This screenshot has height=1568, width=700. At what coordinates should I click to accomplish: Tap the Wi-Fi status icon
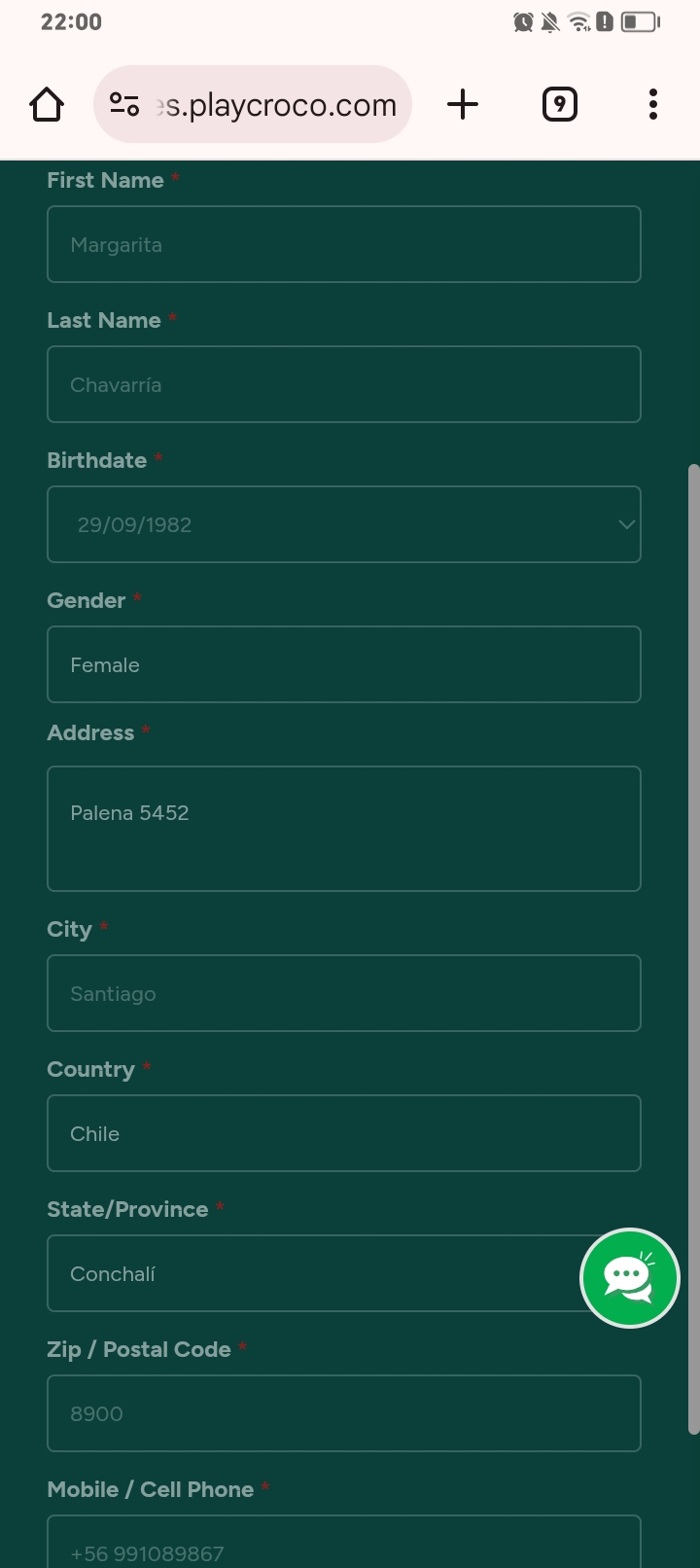[578, 21]
